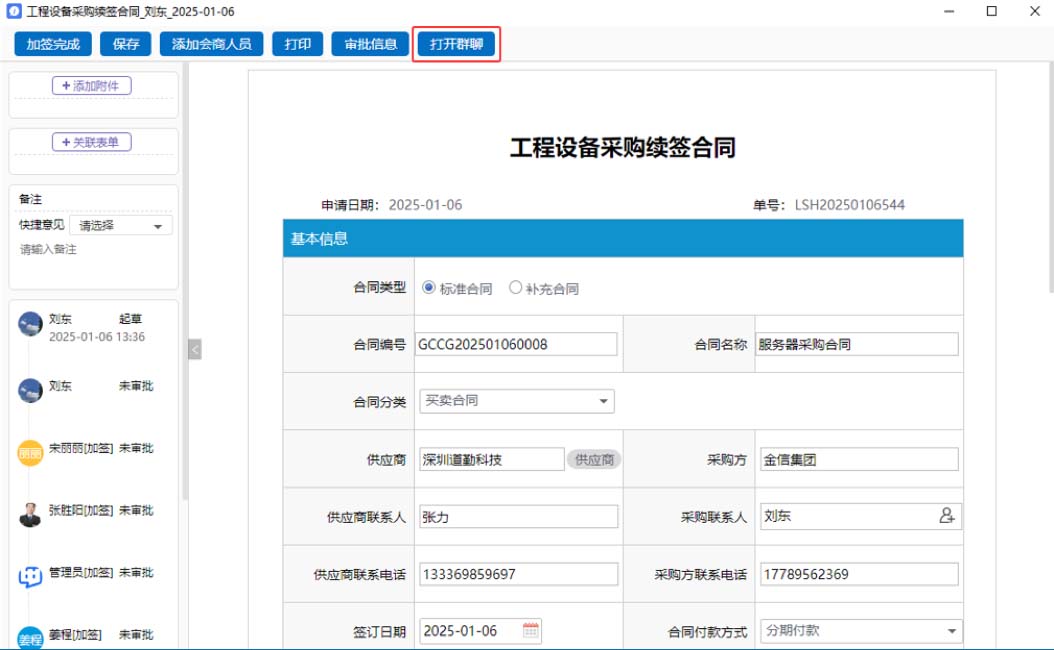Click 管理员 robot avatar icon

[30, 576]
